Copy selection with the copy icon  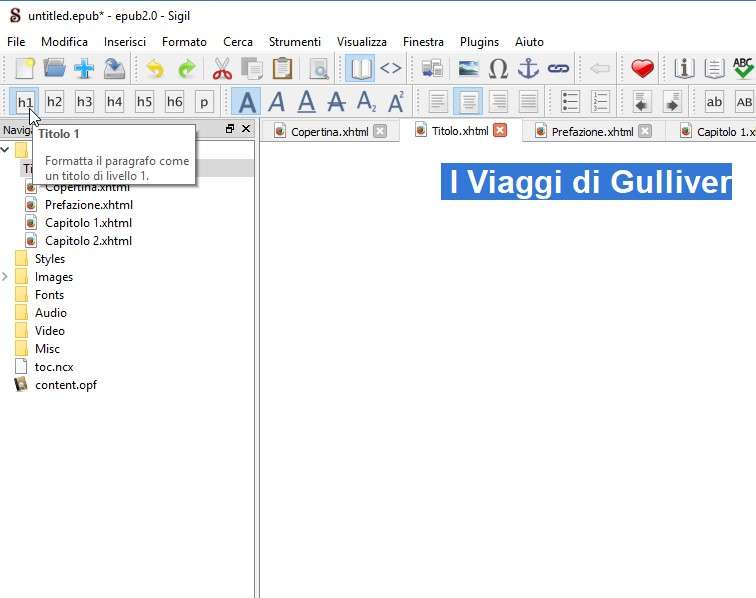point(252,68)
